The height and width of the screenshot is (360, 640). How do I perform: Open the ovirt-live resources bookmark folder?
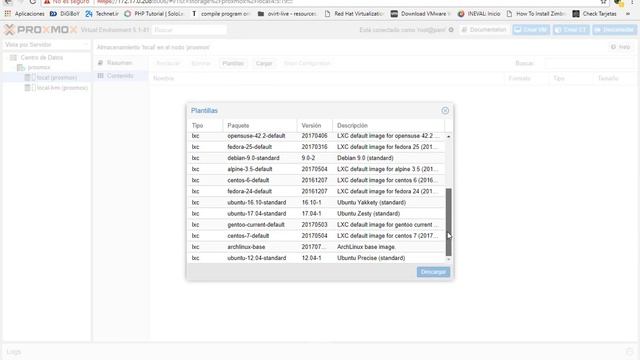[x=287, y=14]
